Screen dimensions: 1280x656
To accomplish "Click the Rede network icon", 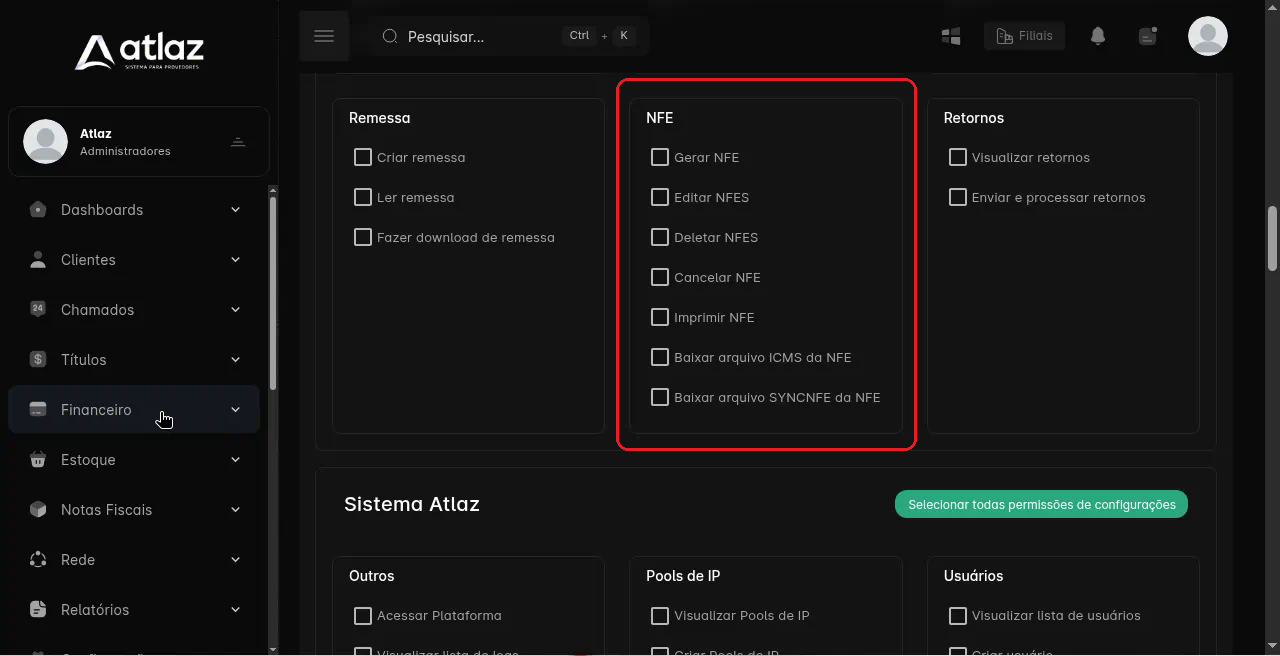I will click(x=38, y=559).
